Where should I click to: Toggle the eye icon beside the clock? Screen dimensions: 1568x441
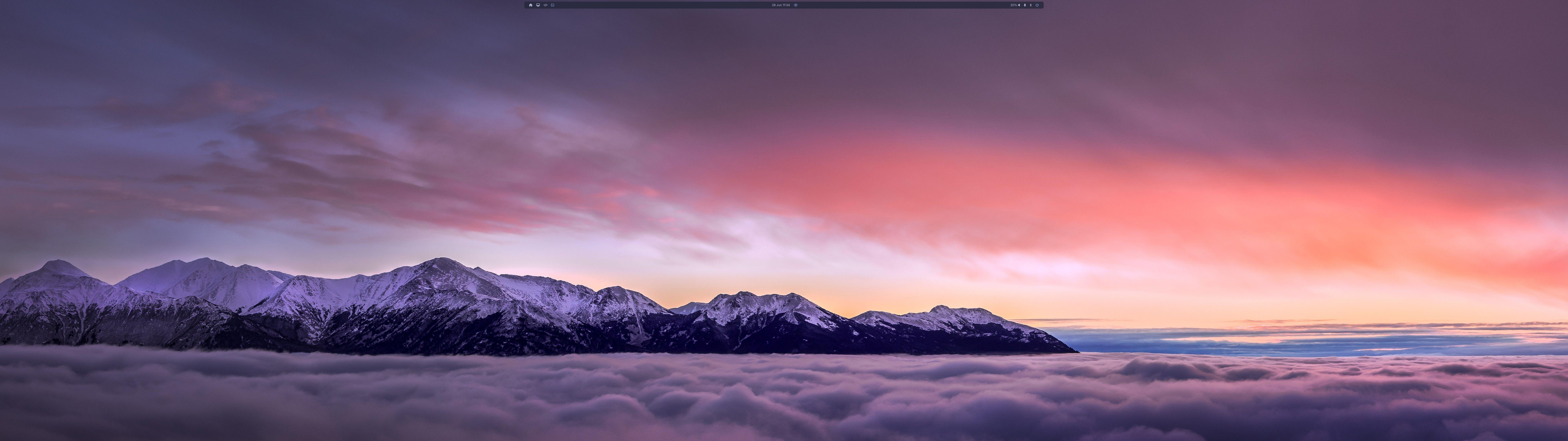coord(796,5)
